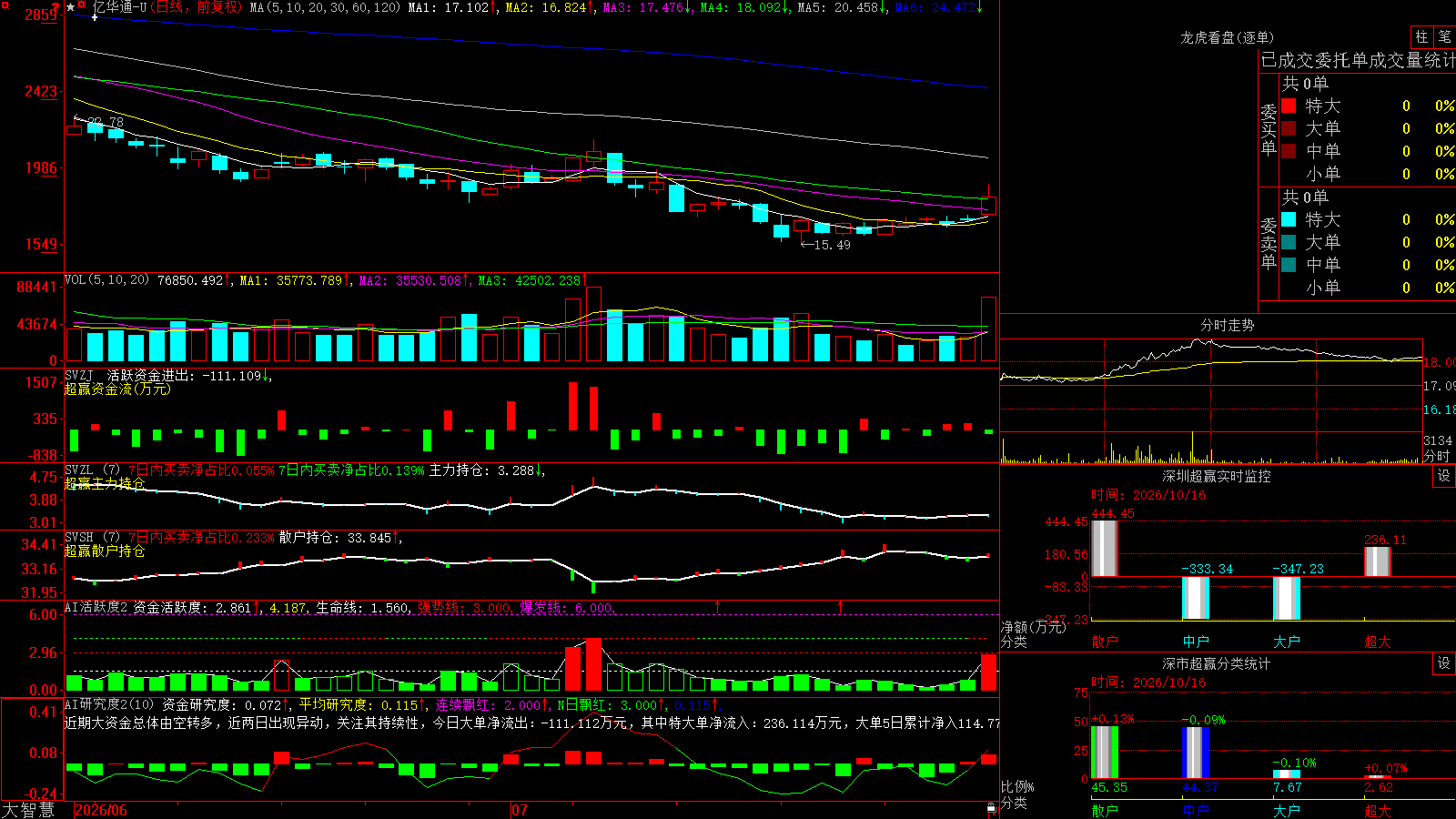Click the AI活跃度2 indicator label
The height and width of the screenshot is (819, 1456).
pyautogui.click(x=96, y=607)
